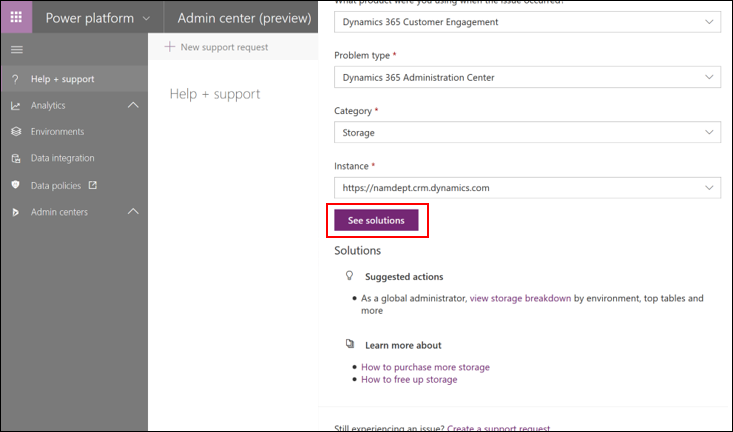Collapse the Analytics section chevron
Viewport: 733px width, 432px height.
point(133,105)
